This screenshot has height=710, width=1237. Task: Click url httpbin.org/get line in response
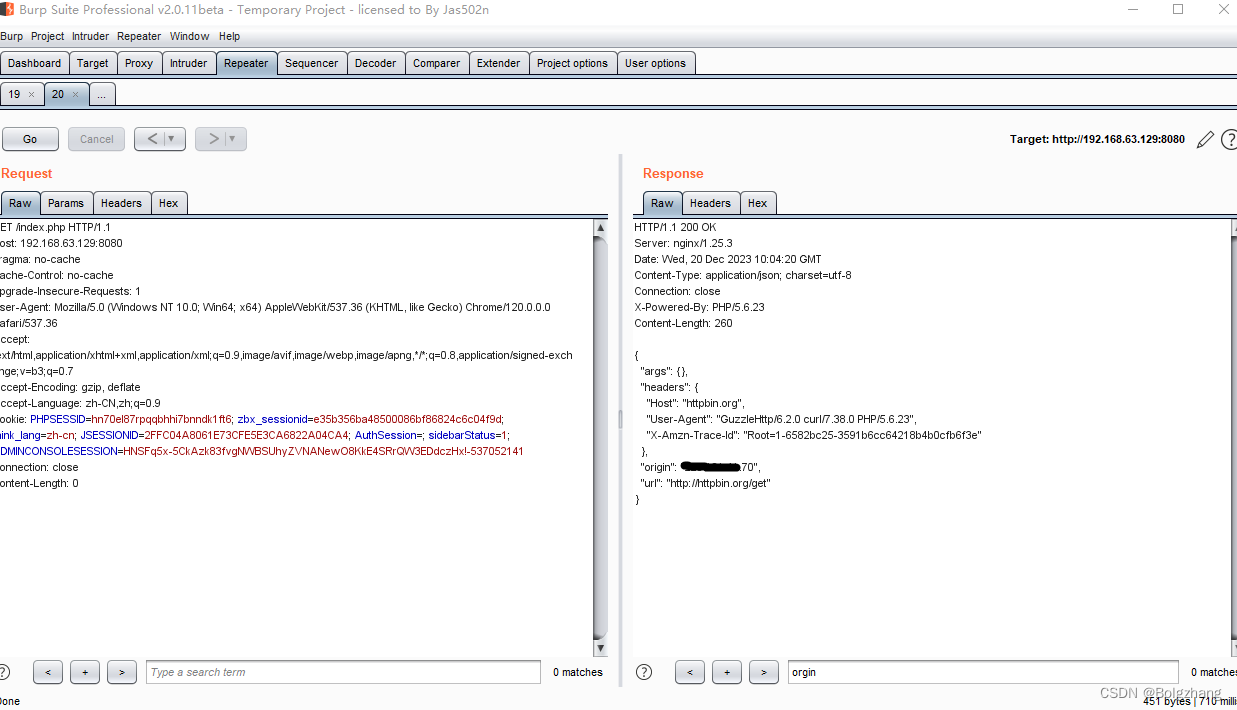click(705, 483)
